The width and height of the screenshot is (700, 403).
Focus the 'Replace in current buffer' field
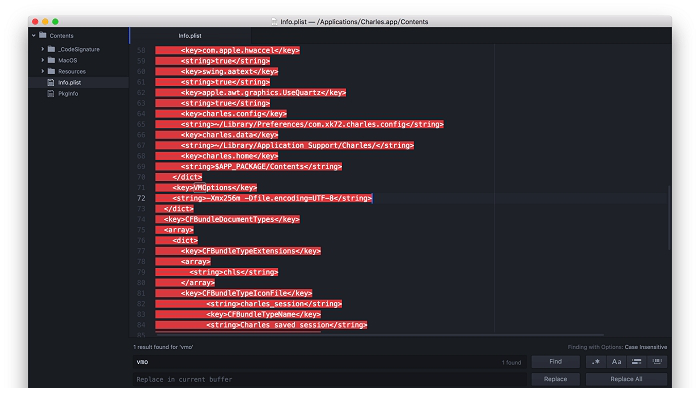pyautogui.click(x=330, y=380)
